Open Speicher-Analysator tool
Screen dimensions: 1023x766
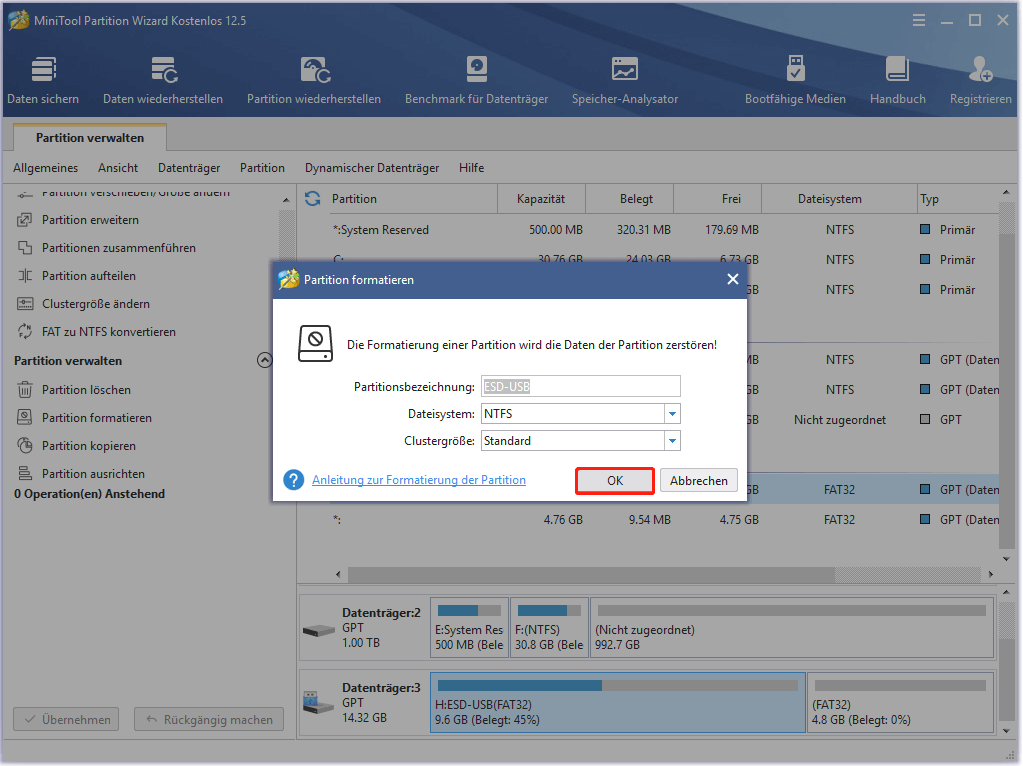[x=625, y=81]
